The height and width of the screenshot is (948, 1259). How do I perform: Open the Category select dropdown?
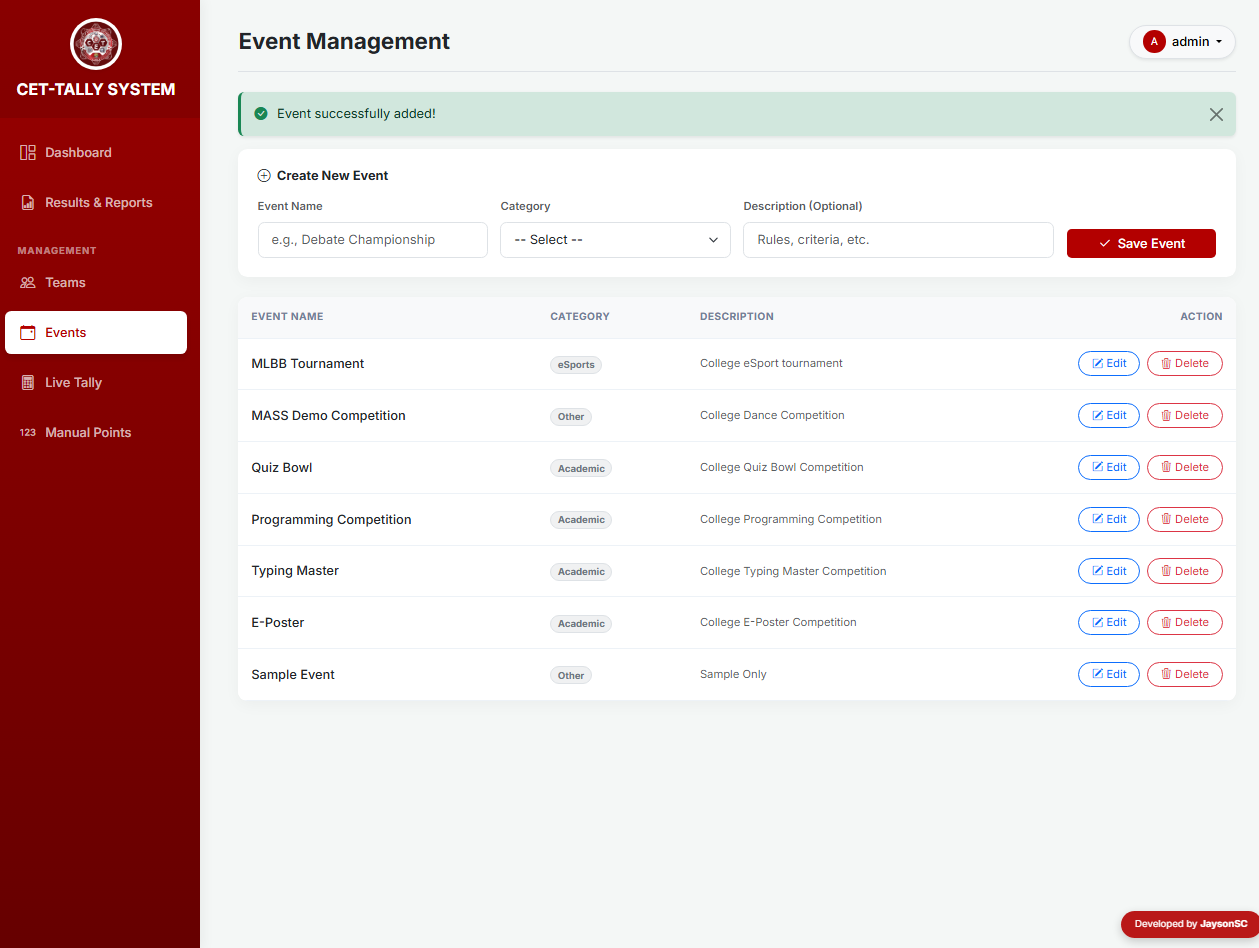pyautogui.click(x=614, y=240)
